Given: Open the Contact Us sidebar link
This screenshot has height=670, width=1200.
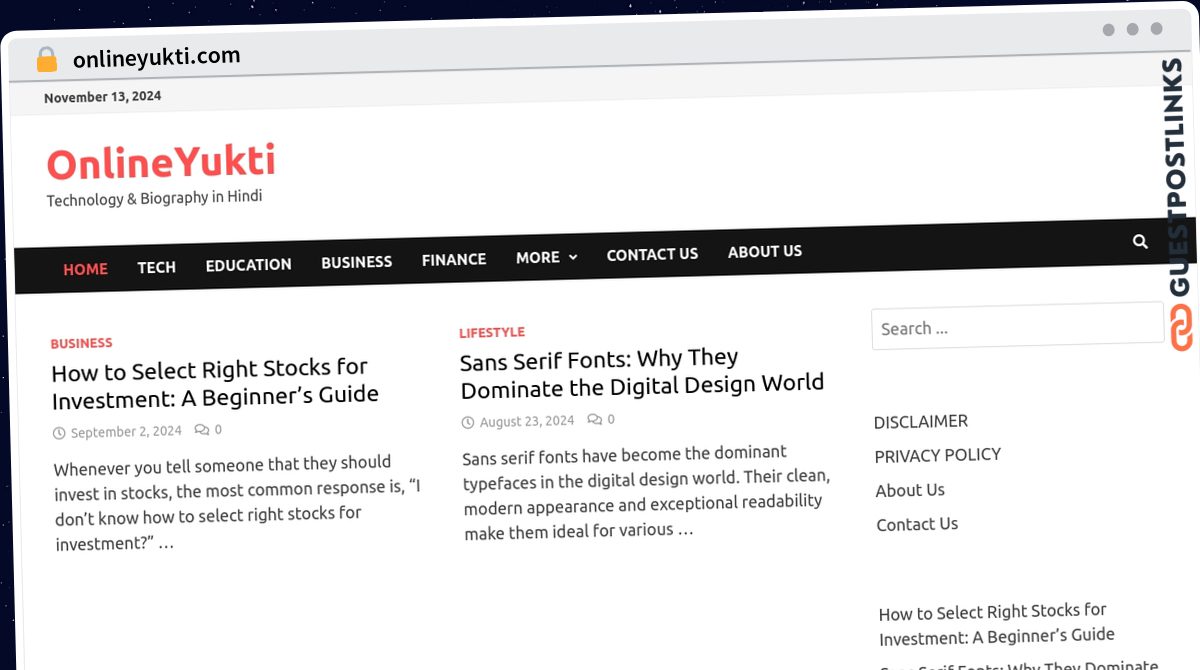Looking at the screenshot, I should (x=917, y=524).
